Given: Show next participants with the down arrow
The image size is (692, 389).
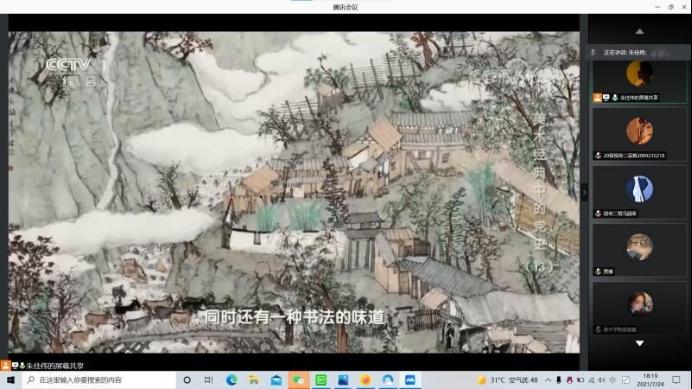Looking at the screenshot, I should click(x=639, y=343).
